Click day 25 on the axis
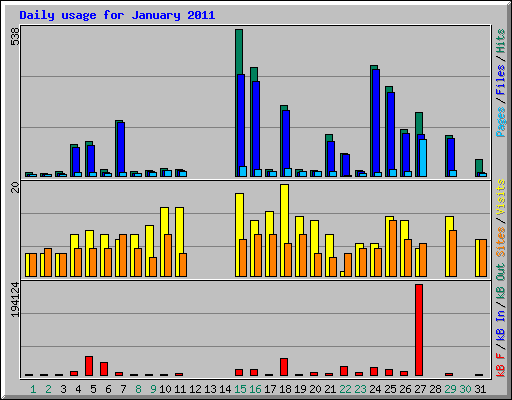Screen dimensions: 512x400 390,389
